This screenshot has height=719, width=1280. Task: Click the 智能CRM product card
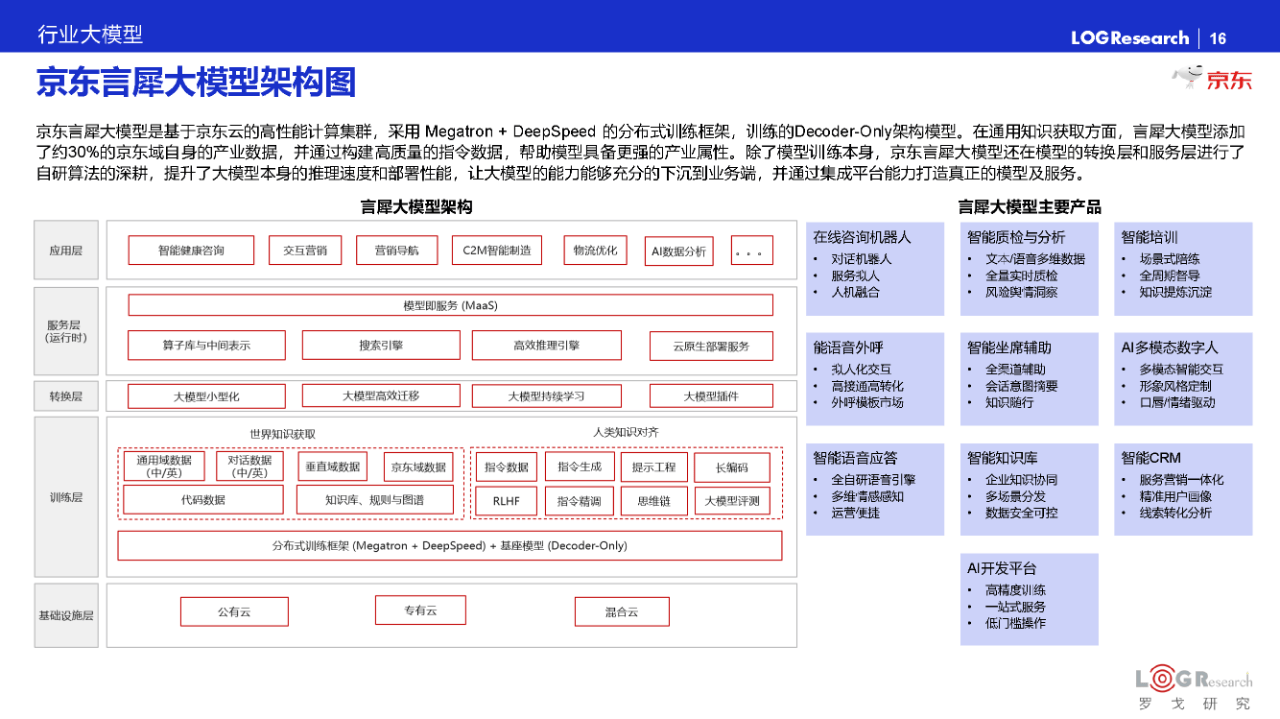click(1183, 488)
